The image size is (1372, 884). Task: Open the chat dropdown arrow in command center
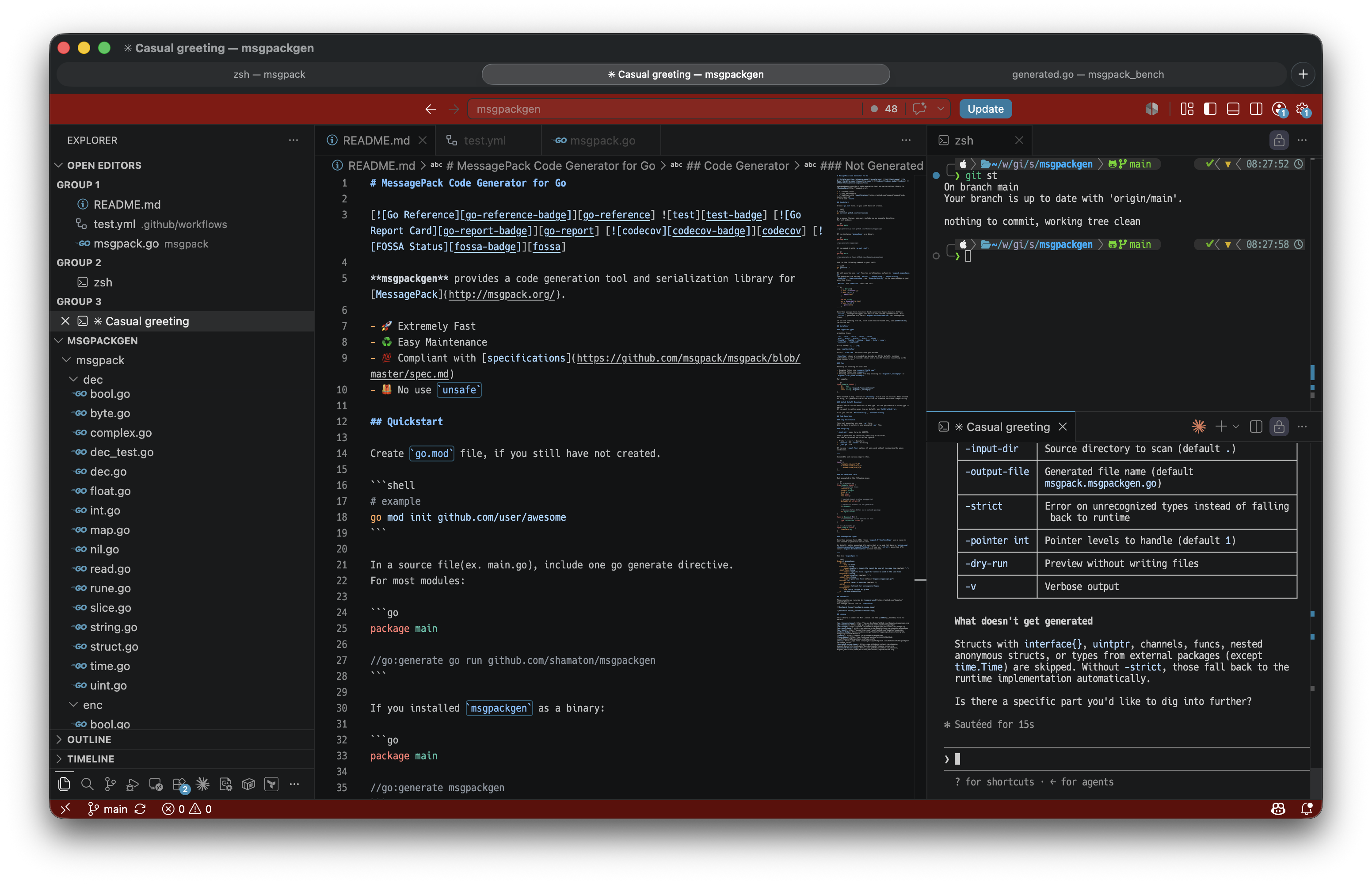[940, 109]
